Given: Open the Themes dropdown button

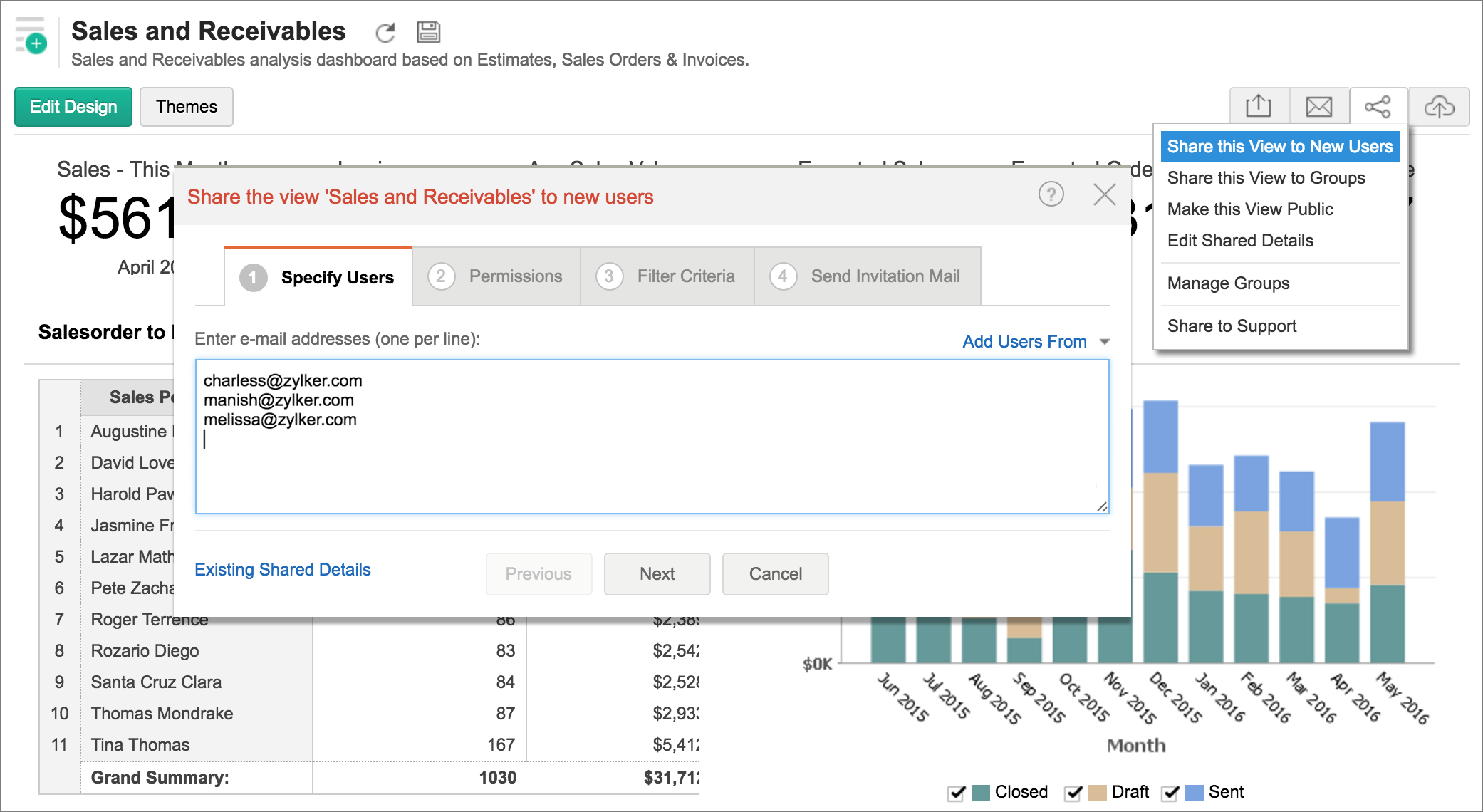Looking at the screenshot, I should click(187, 107).
